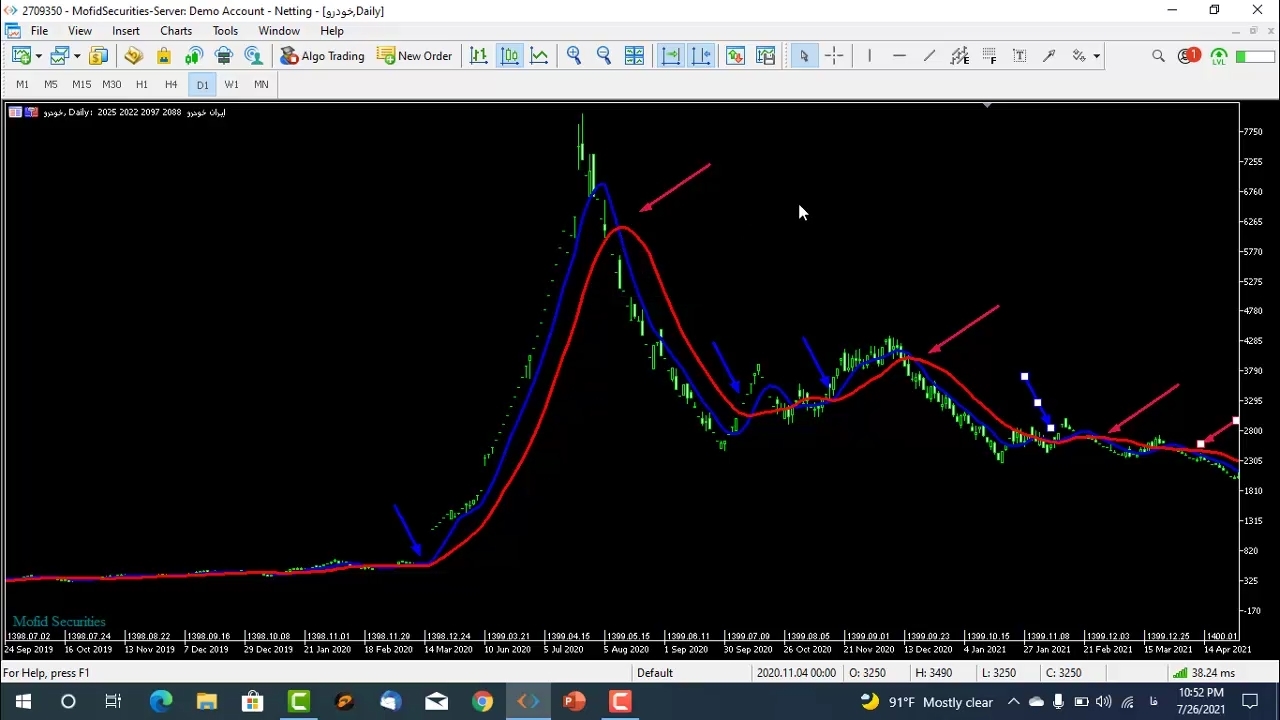Toggle the chart auto scroll button
Viewport: 1280px width, 720px height.
click(671, 56)
